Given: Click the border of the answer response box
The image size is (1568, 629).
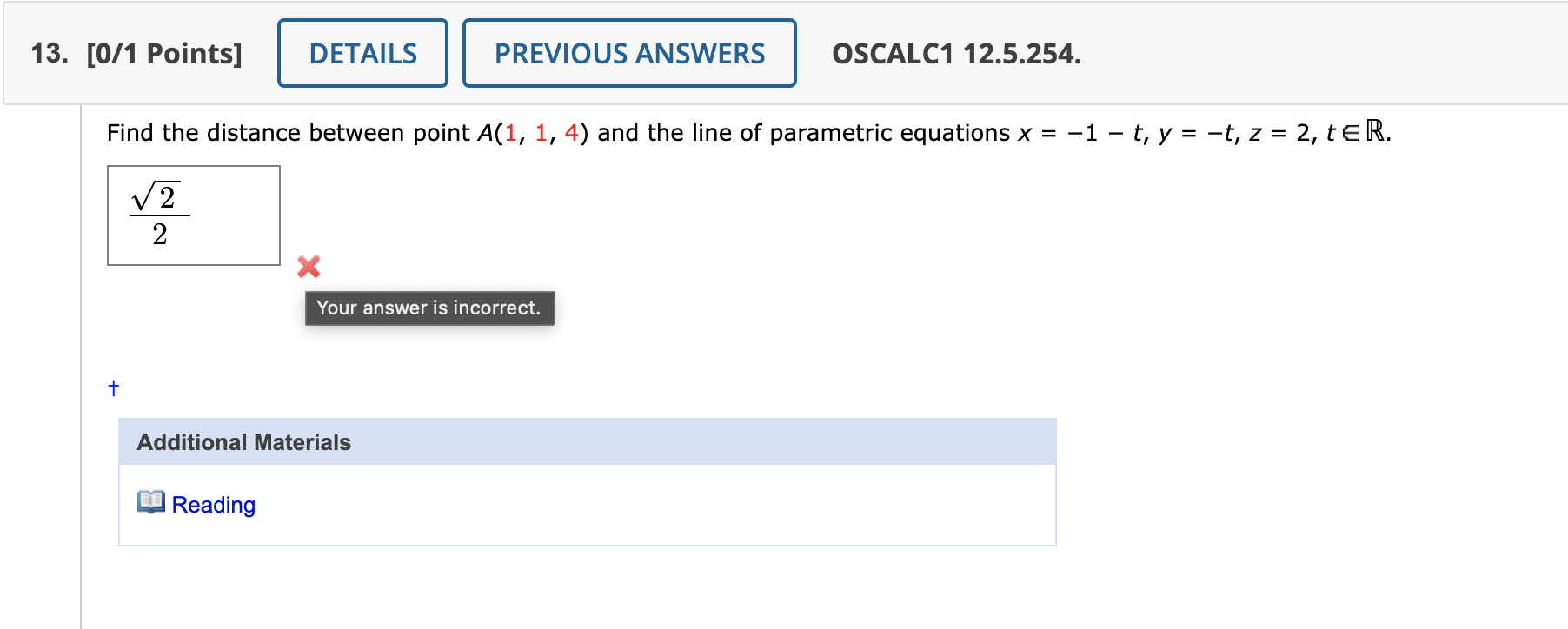Looking at the screenshot, I should pyautogui.click(x=193, y=168).
